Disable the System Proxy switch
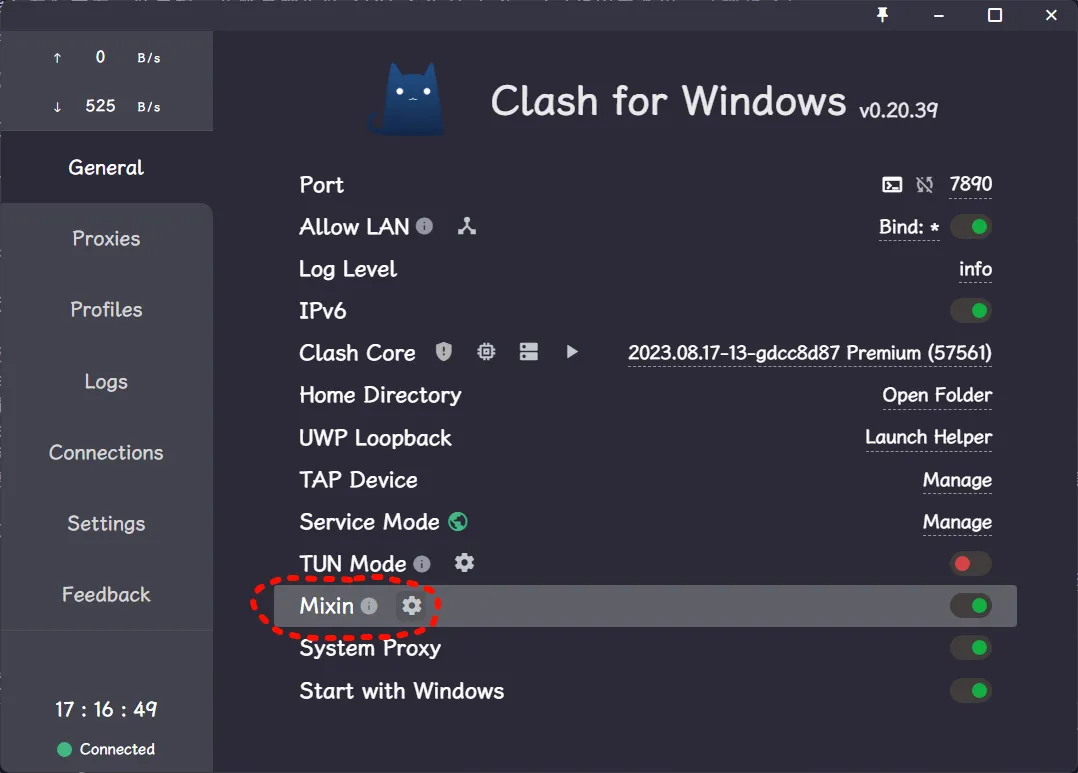 coord(971,648)
